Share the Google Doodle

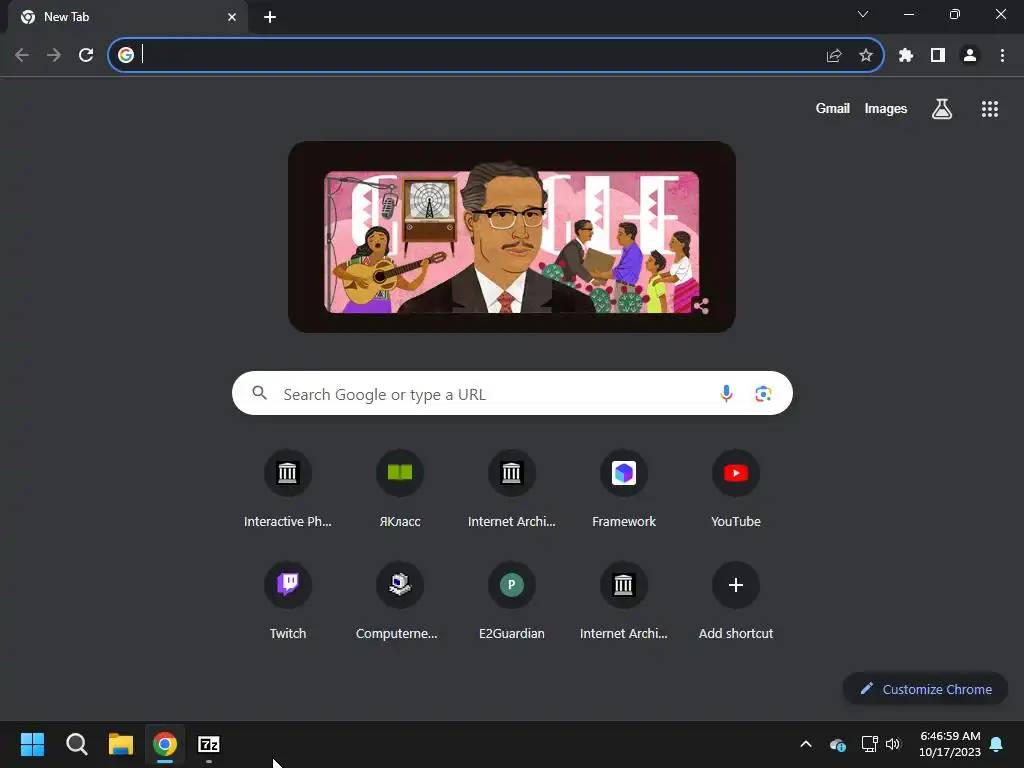point(701,305)
